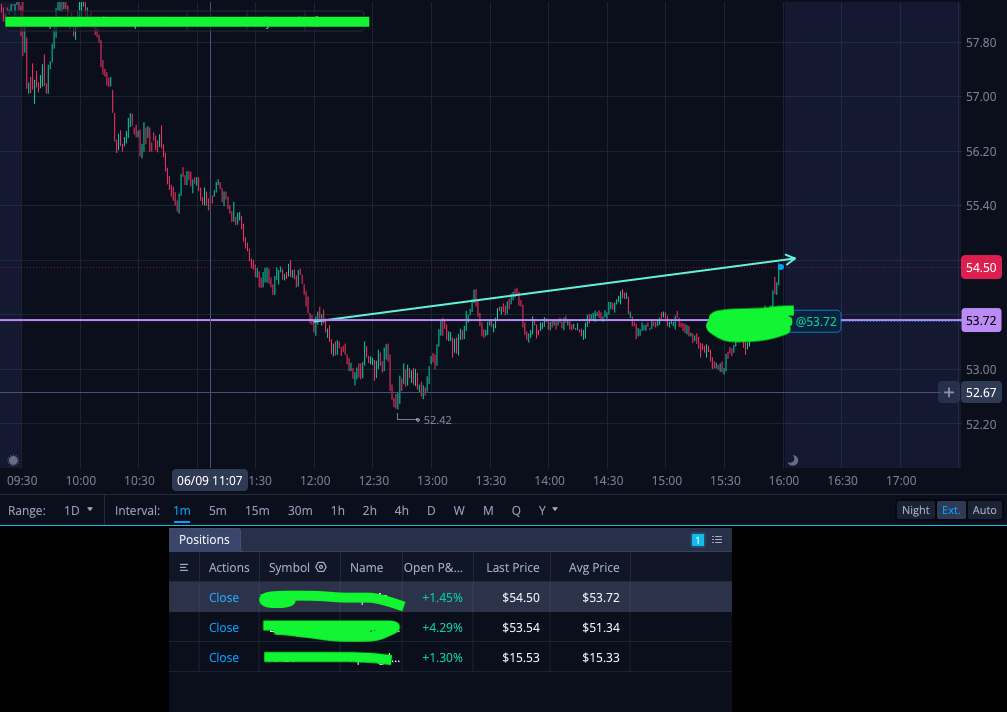This screenshot has height=712, width=1007.
Task: Click the blue dot at arrow tip
Action: pos(781,266)
